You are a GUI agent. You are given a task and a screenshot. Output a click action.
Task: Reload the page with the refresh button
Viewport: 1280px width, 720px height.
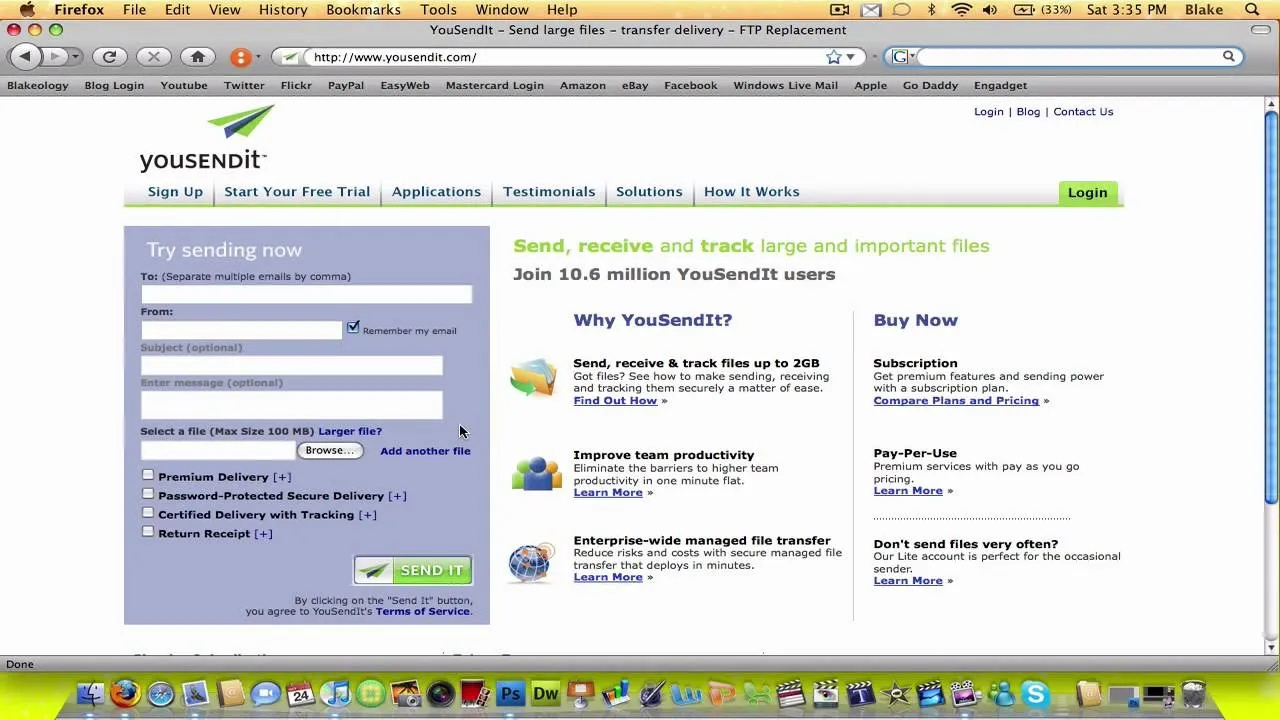[x=110, y=57]
